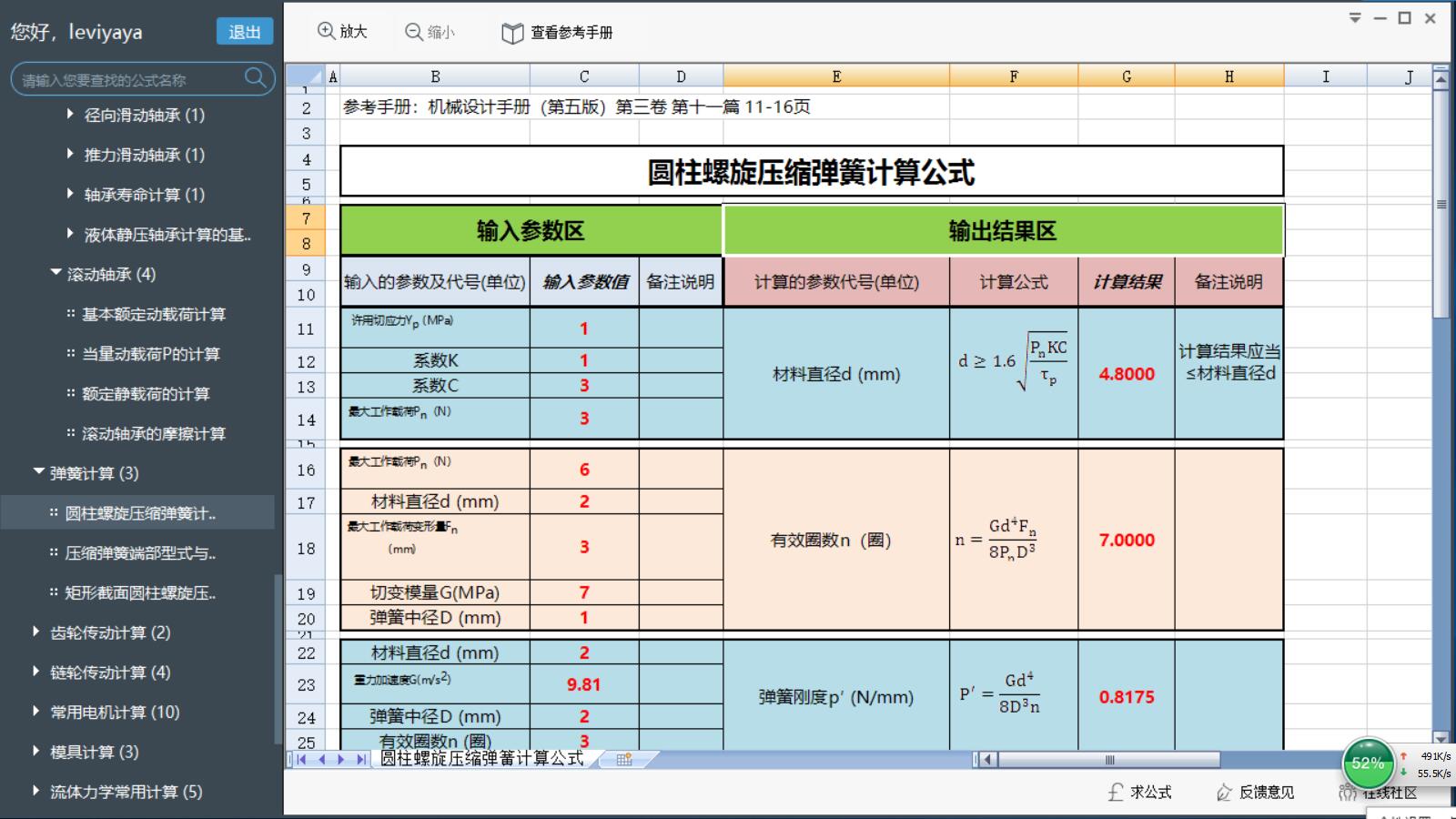Viewport: 1456px width, 819px height.
Task: Select row 11 header
Action: click(x=306, y=329)
